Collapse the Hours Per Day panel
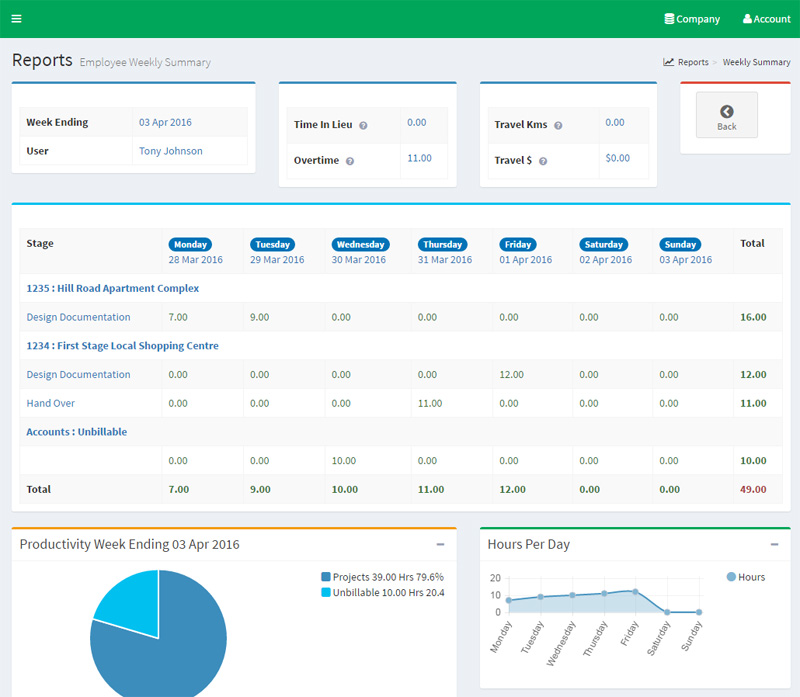 click(774, 545)
